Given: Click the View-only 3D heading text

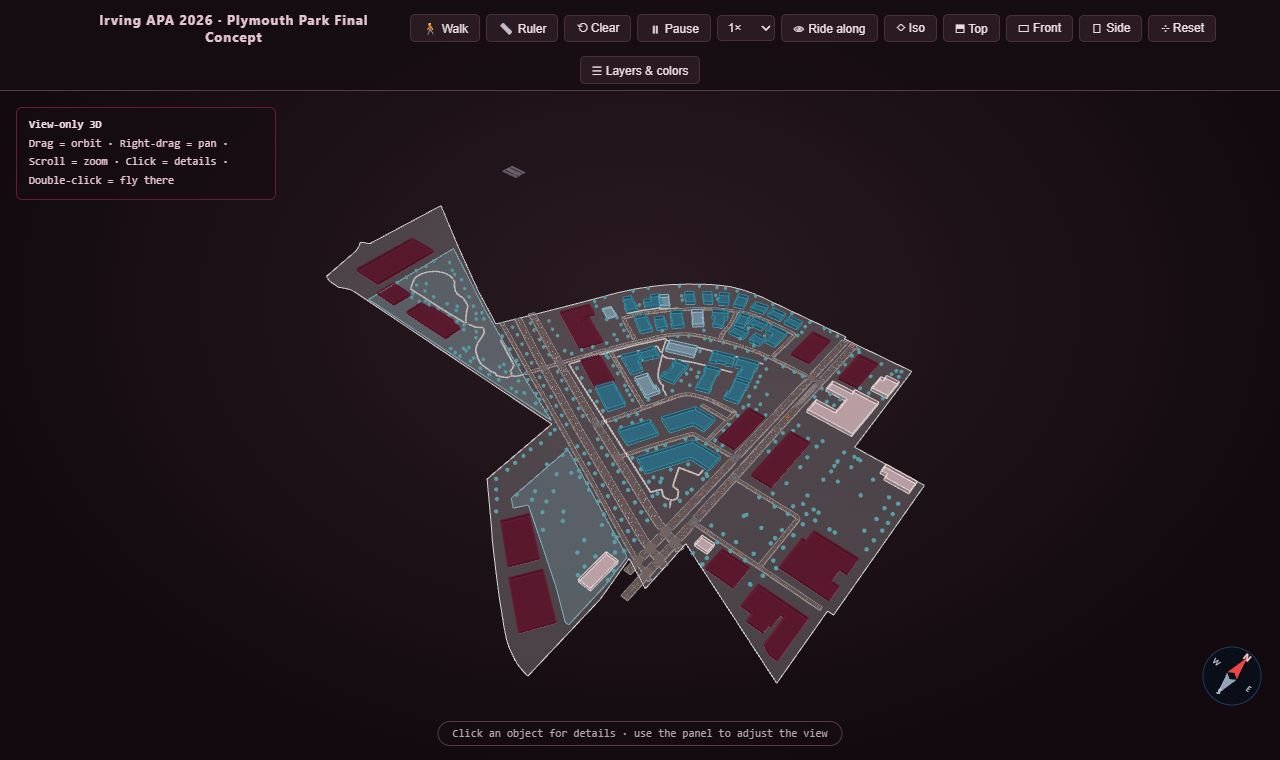Looking at the screenshot, I should point(65,125).
